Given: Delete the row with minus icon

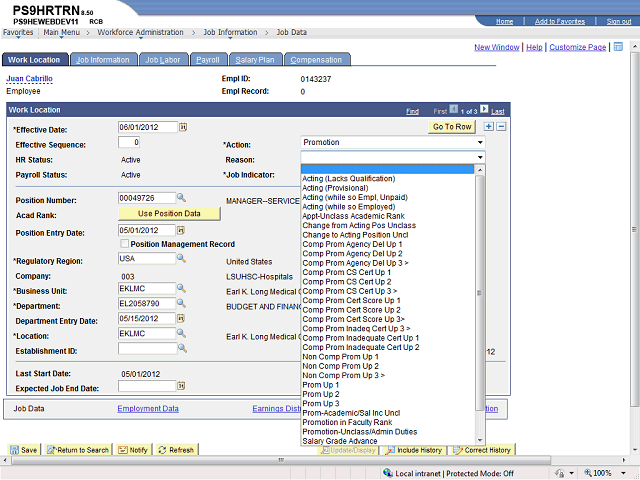Looking at the screenshot, I should [501, 127].
